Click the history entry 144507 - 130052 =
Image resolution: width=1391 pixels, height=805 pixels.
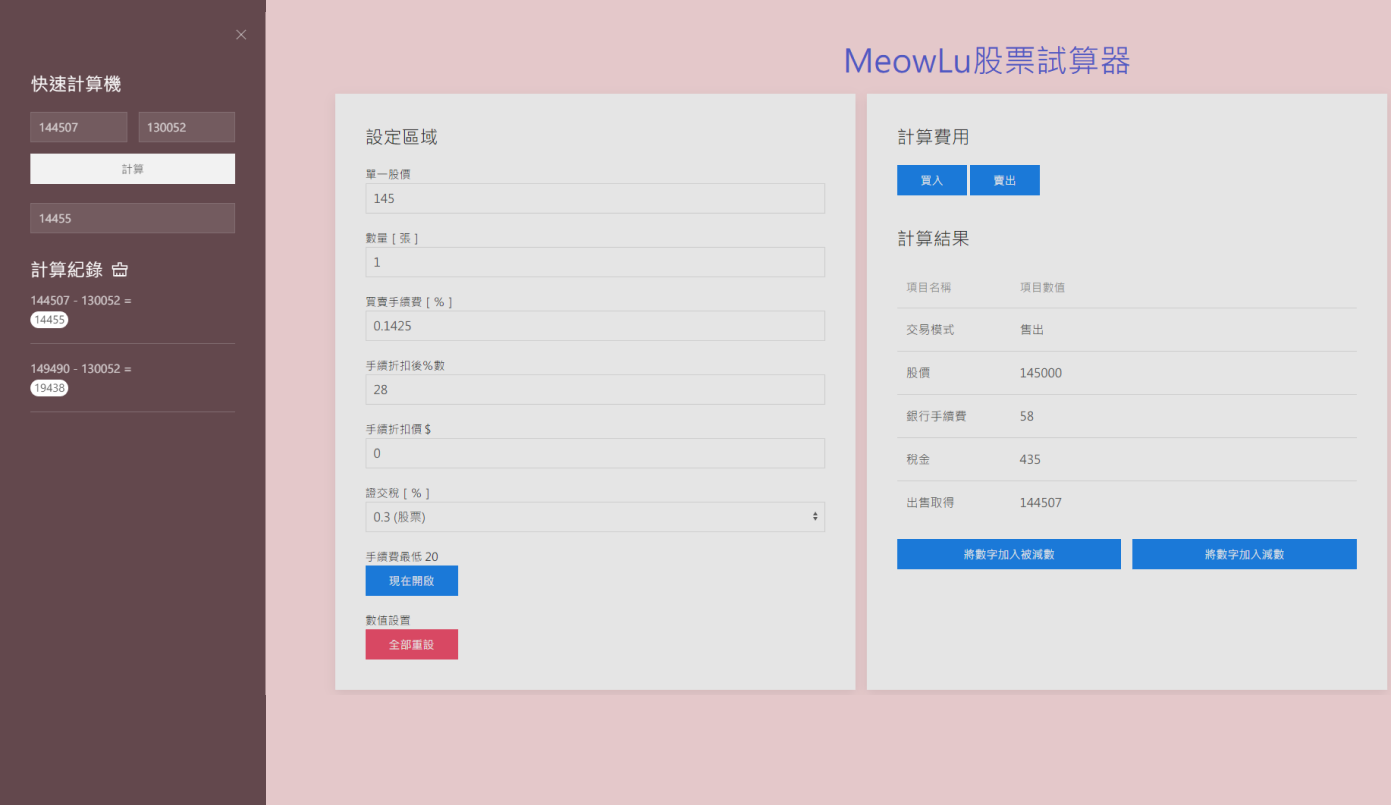(81, 300)
